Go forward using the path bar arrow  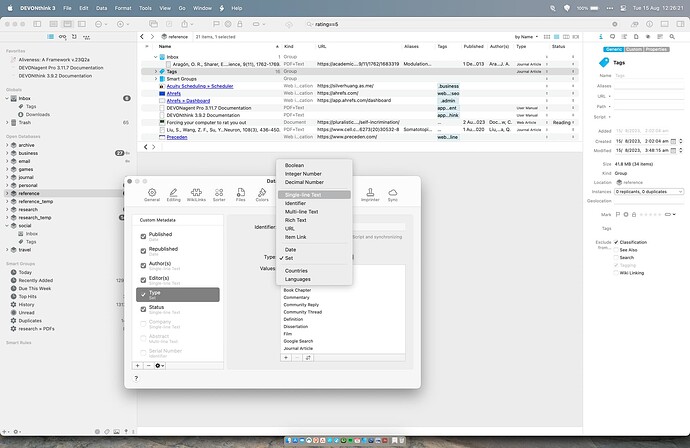pos(152,37)
